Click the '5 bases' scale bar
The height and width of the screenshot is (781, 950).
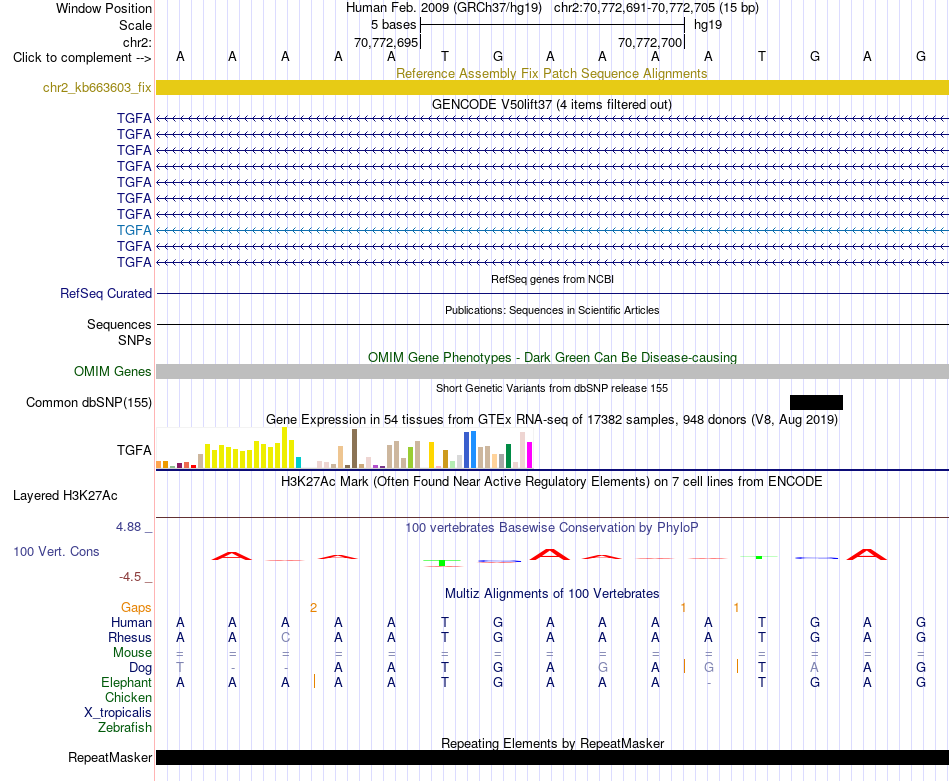[552, 25]
